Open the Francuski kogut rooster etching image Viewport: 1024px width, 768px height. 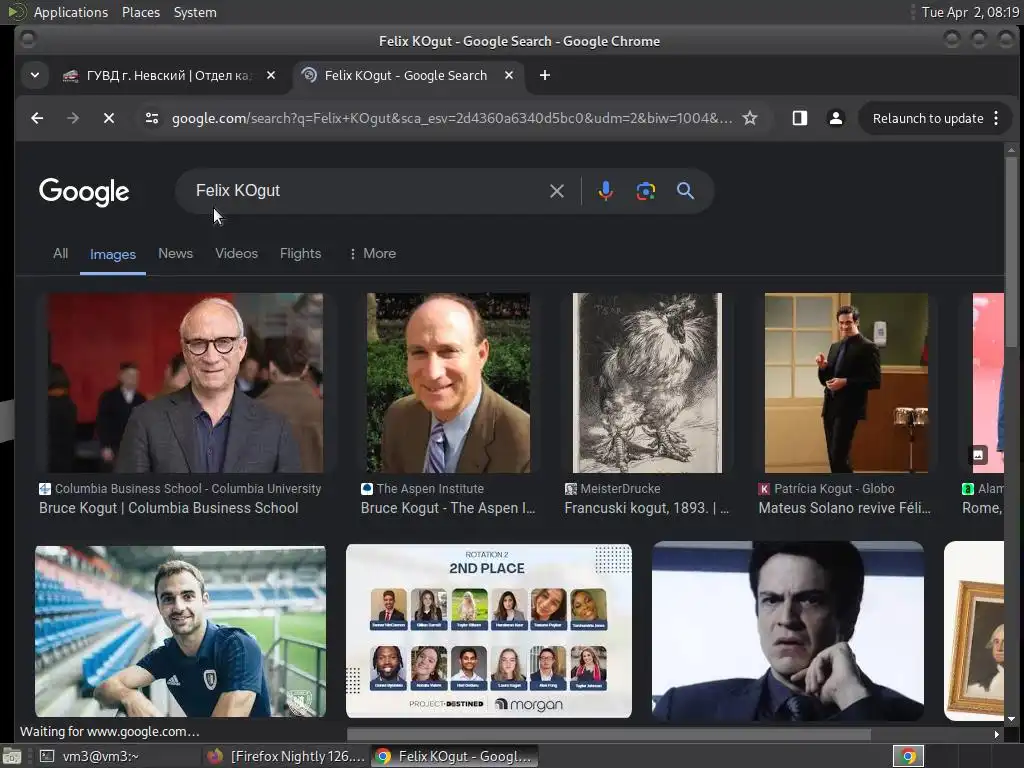(x=647, y=383)
